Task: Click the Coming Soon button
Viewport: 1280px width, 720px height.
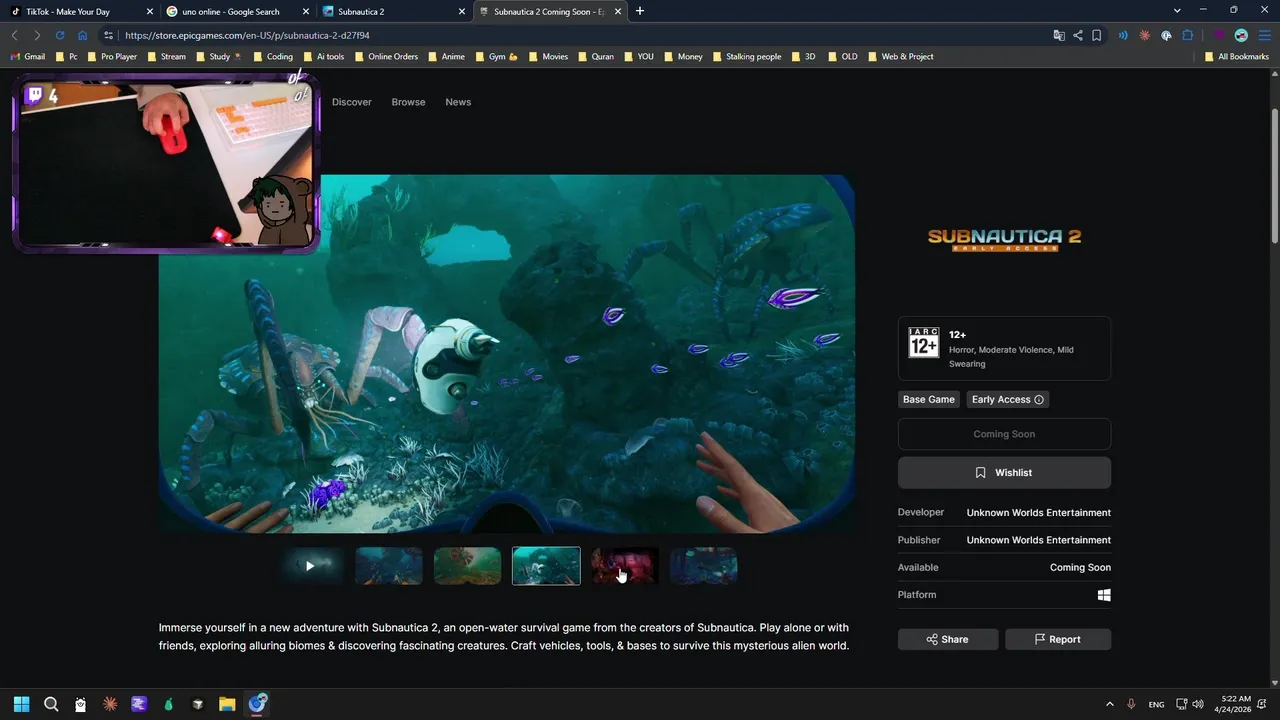Action: pos(1004,434)
